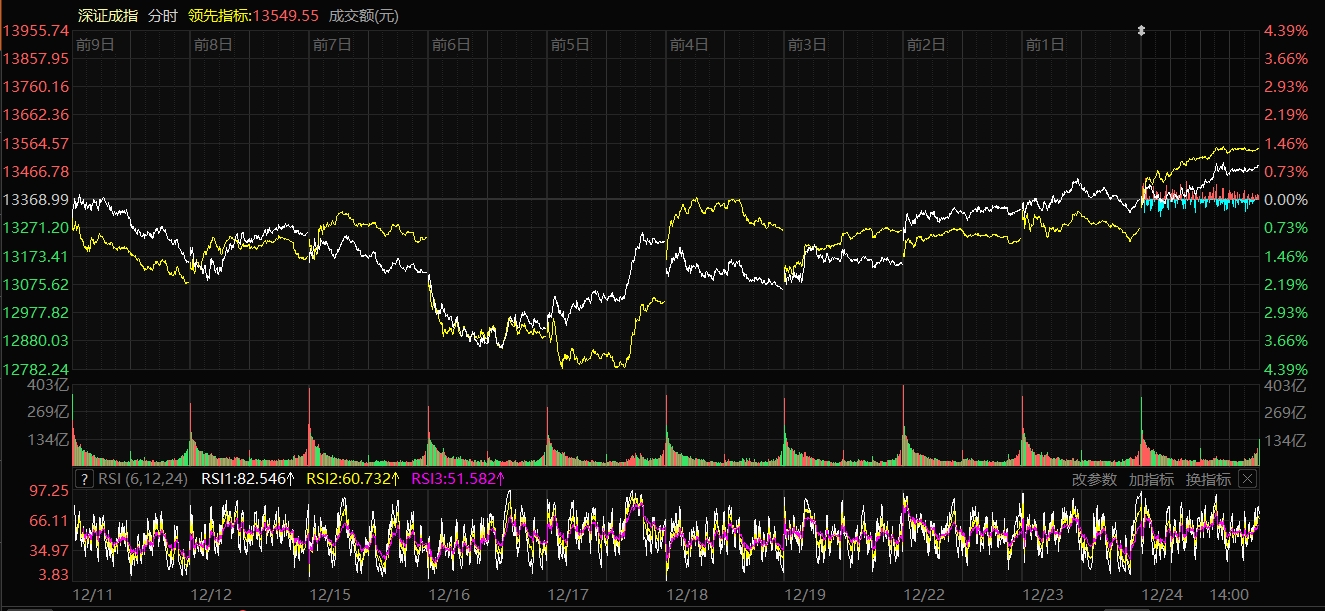Viewport: 1325px width, 611px height.
Task: Click 改参数 to modify indicator parameters
Action: point(1093,479)
